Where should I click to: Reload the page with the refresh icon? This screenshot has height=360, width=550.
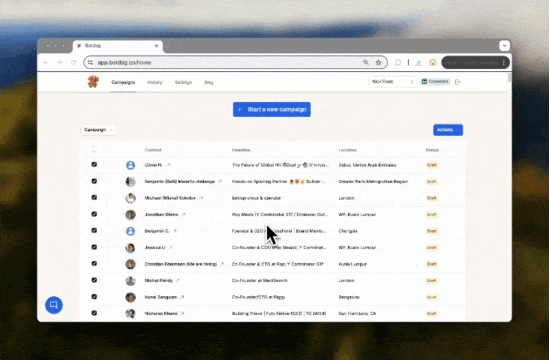coord(73,62)
